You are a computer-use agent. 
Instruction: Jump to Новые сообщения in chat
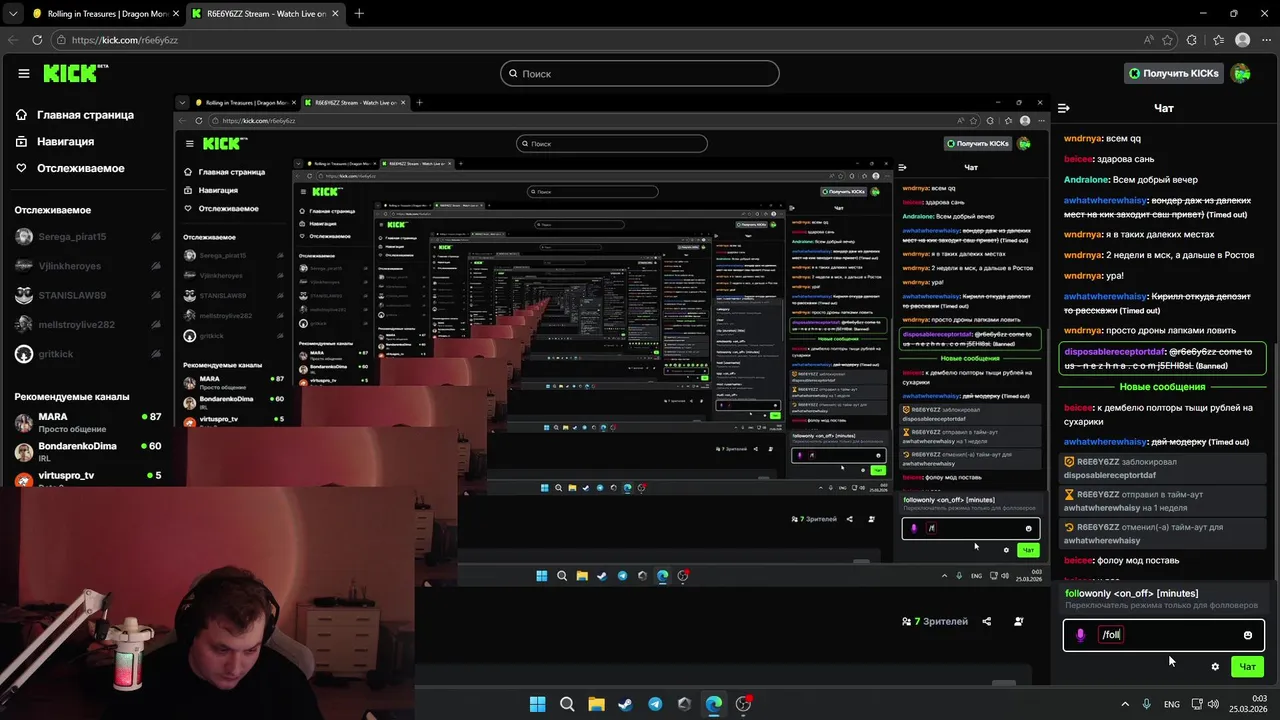(1162, 387)
